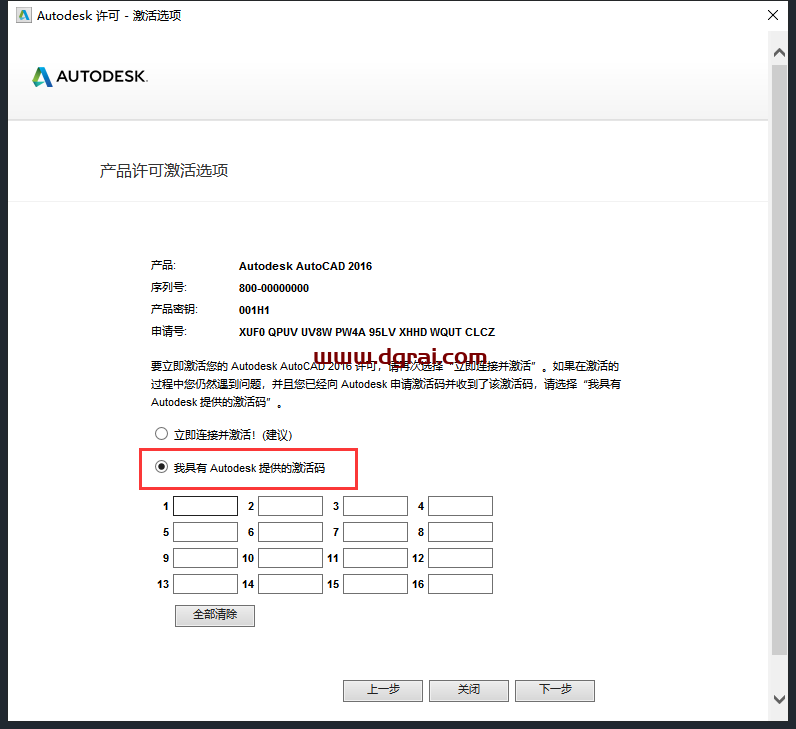Select 我具有 Autodesk 提供的激活码 radio option
The width and height of the screenshot is (796, 729).
point(161,467)
